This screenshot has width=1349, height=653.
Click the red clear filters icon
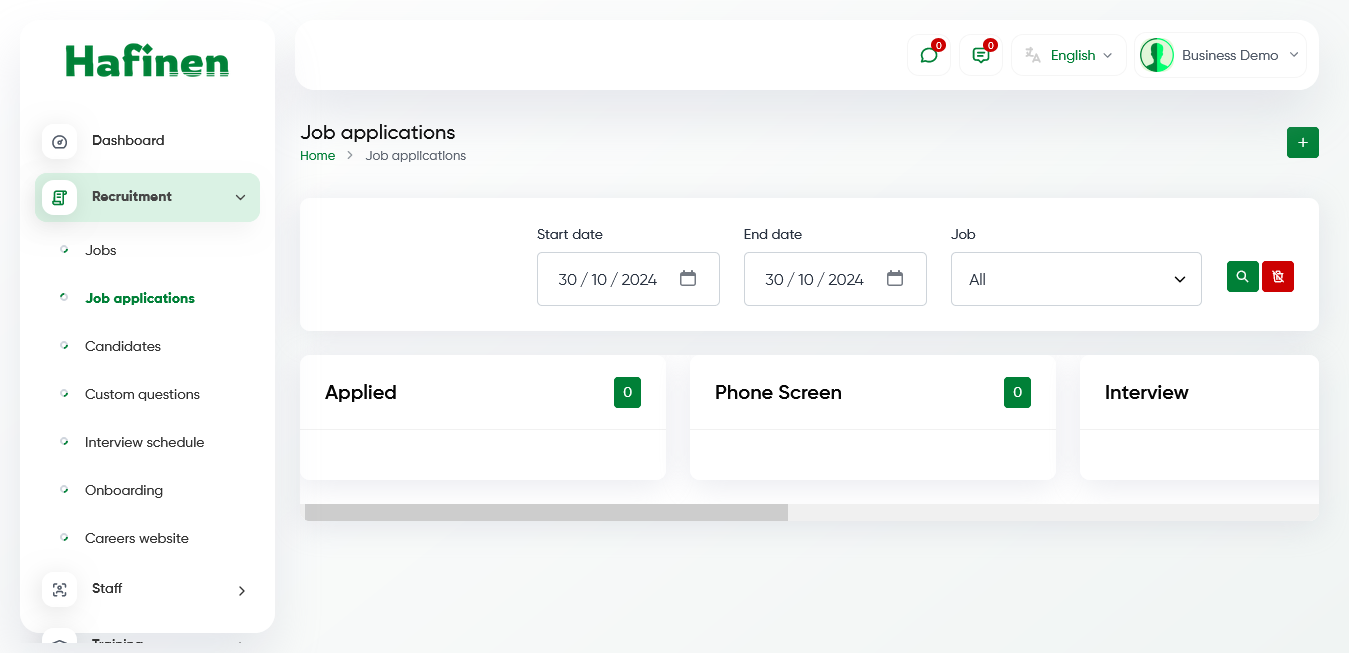[1277, 276]
